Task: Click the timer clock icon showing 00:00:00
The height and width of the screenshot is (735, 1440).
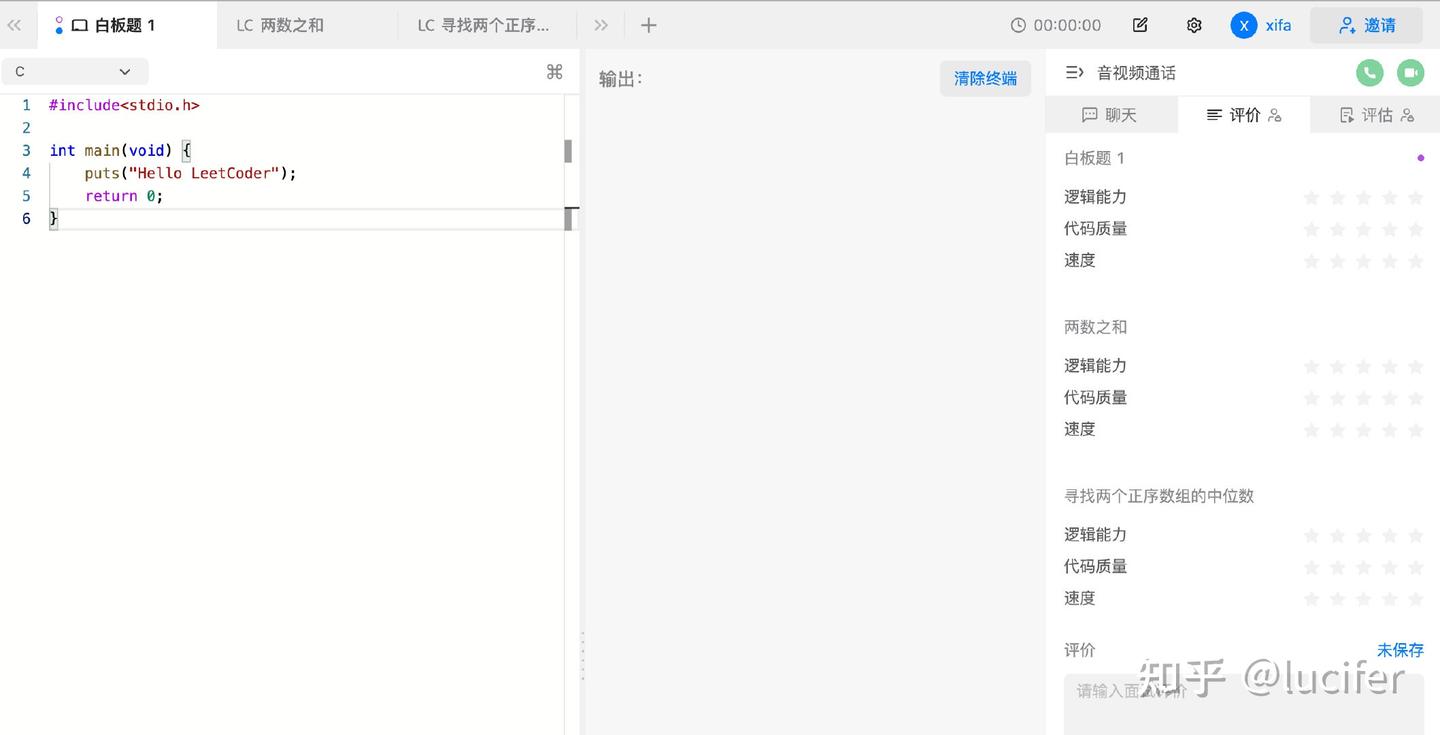Action: click(1020, 25)
